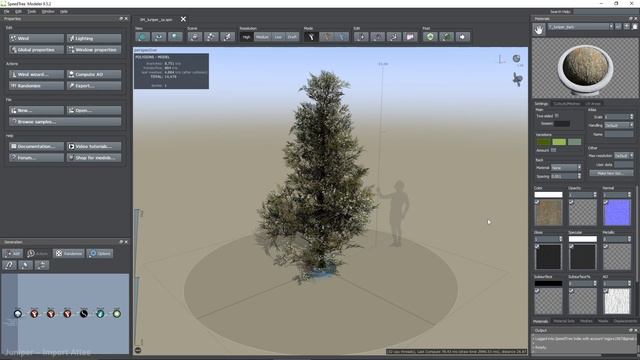The image size is (640, 360).
Task: Click the Compute AO button
Action: pyautogui.click(x=94, y=74)
